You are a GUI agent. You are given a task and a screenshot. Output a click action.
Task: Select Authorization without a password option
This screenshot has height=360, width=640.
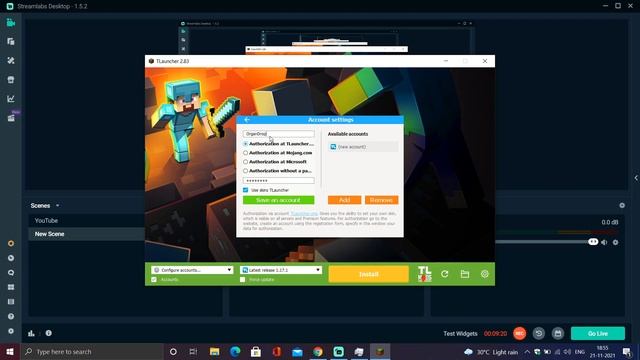[245, 171]
